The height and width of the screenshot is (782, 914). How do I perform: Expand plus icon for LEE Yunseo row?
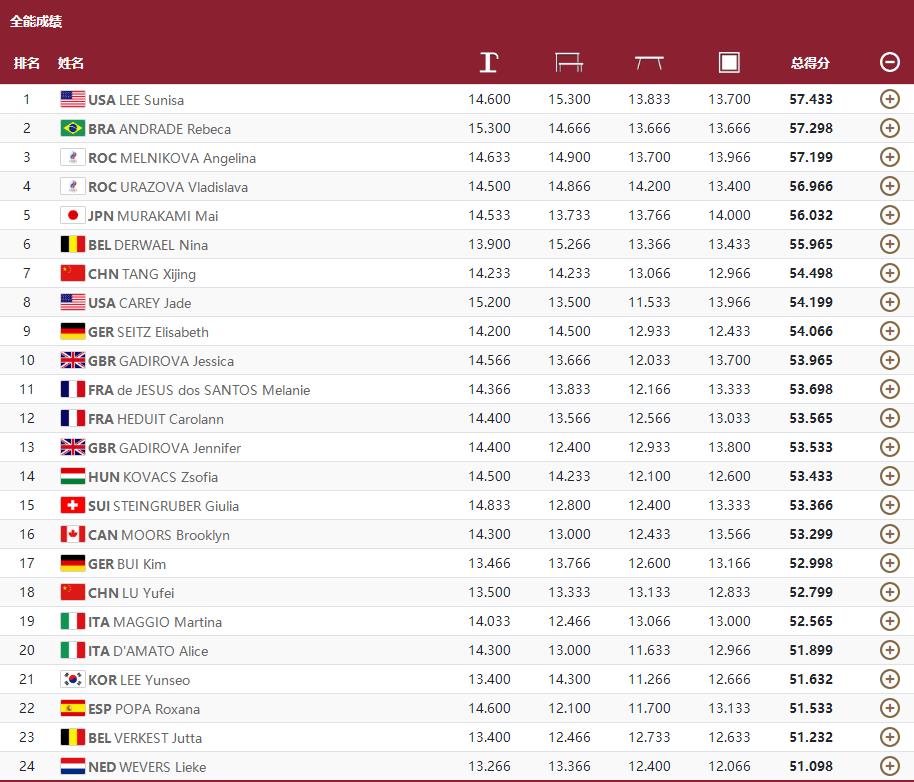(890, 679)
